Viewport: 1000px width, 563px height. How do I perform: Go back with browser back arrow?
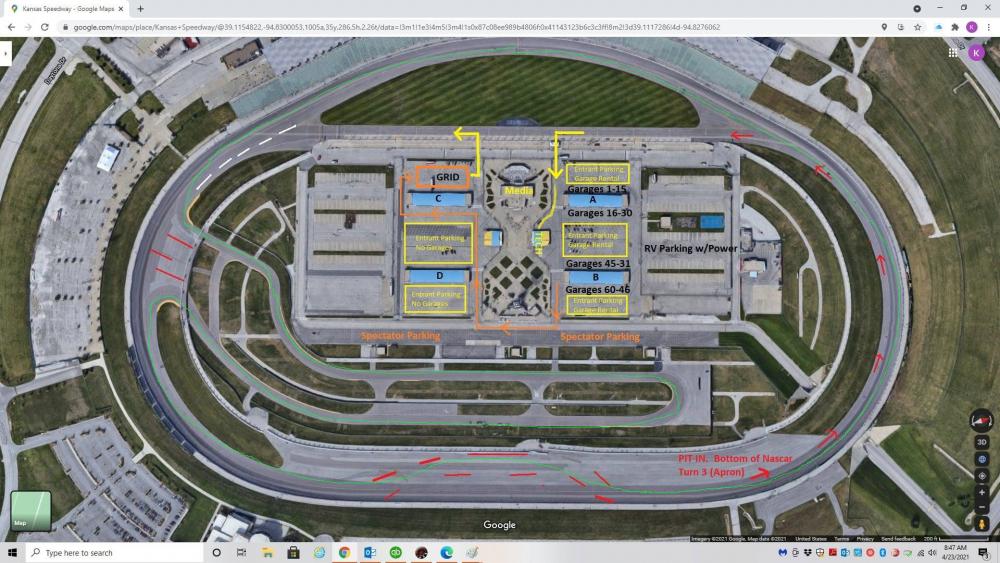coord(11,27)
